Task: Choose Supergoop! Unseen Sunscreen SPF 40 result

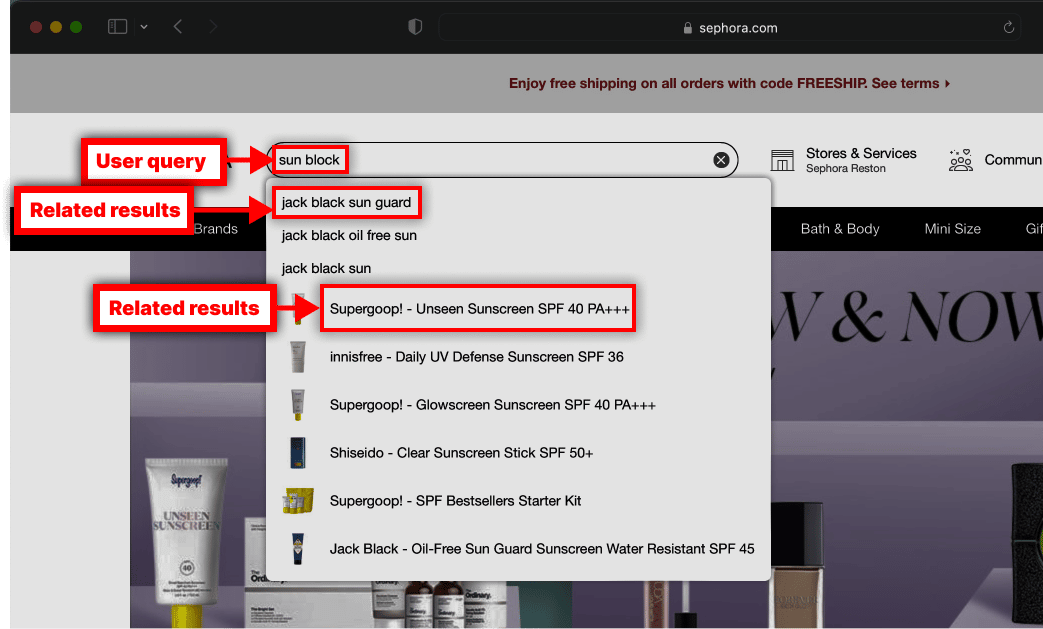Action: [x=478, y=308]
